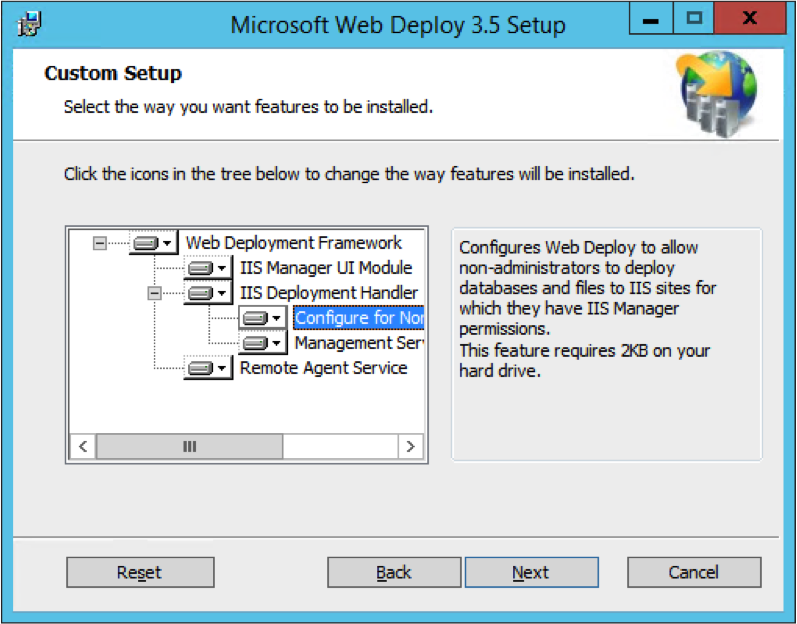Collapse the Web Deployment Framework tree node

100,243
